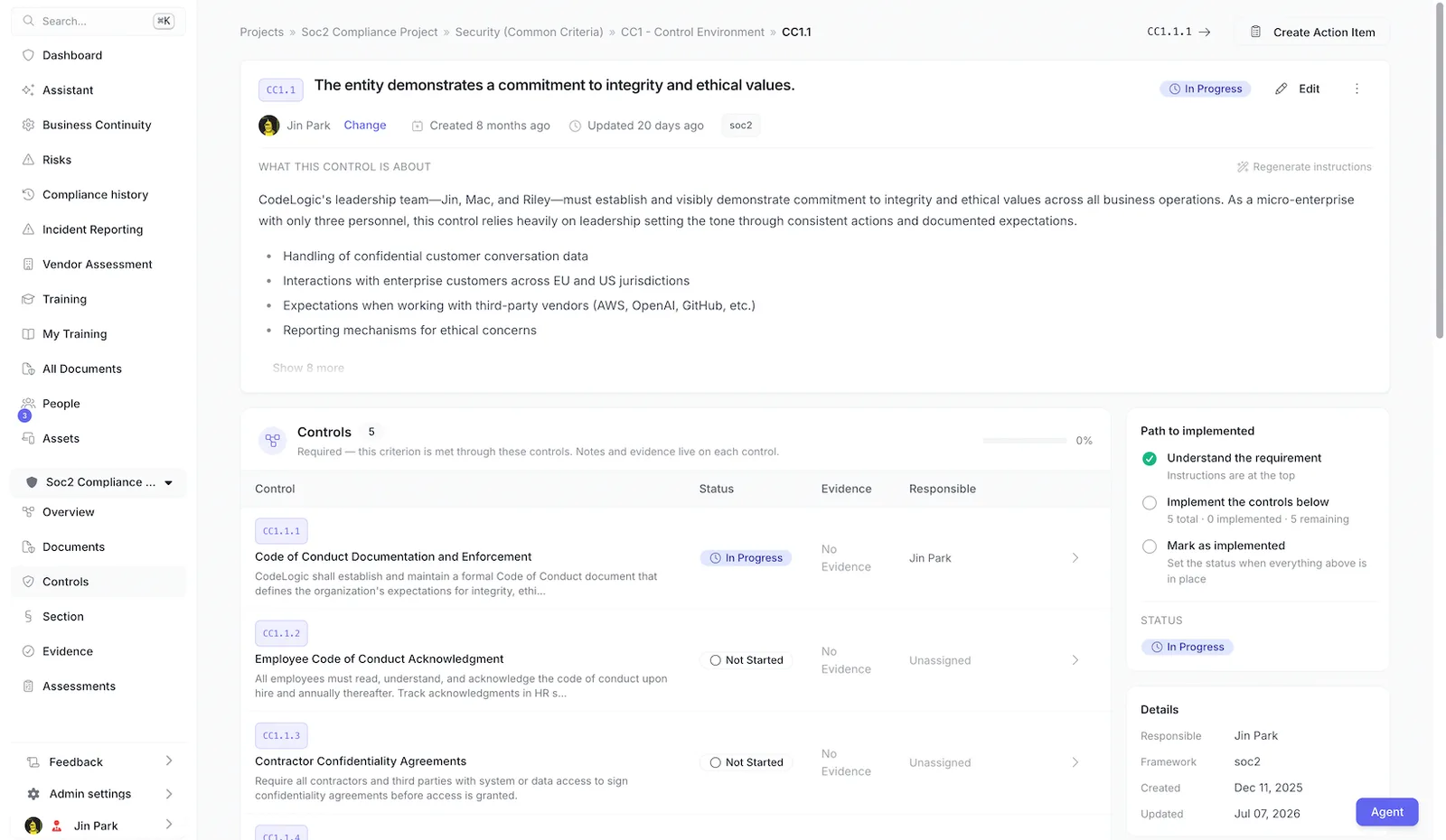
Task: Click the CC1.1 identifier badge
Action: 281,89
